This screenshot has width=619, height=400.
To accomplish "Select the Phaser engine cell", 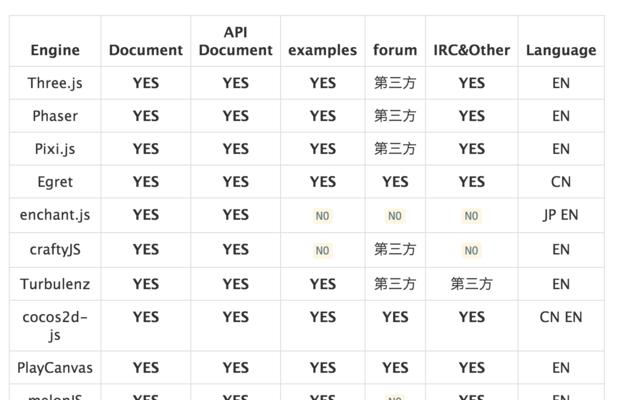I will point(55,116).
